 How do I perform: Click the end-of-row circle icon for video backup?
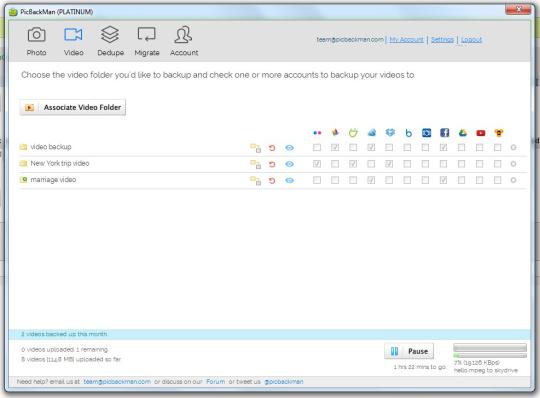point(513,147)
